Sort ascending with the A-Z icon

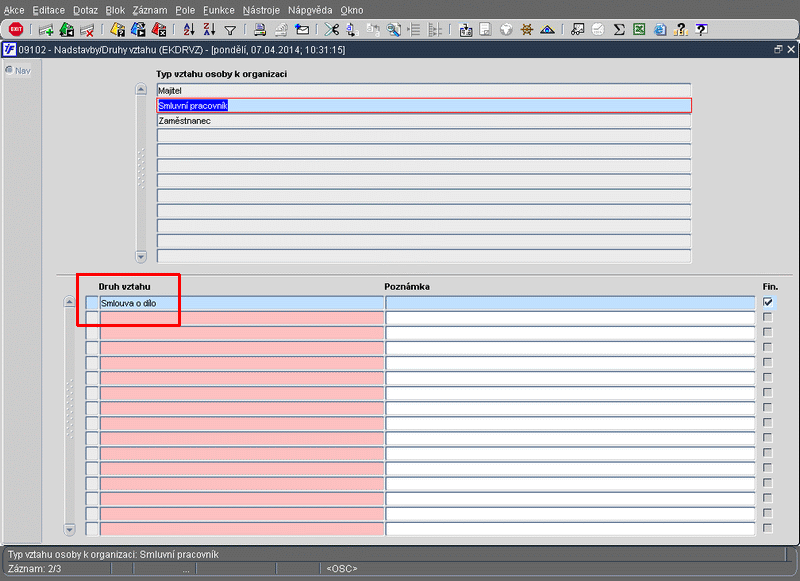coord(189,30)
